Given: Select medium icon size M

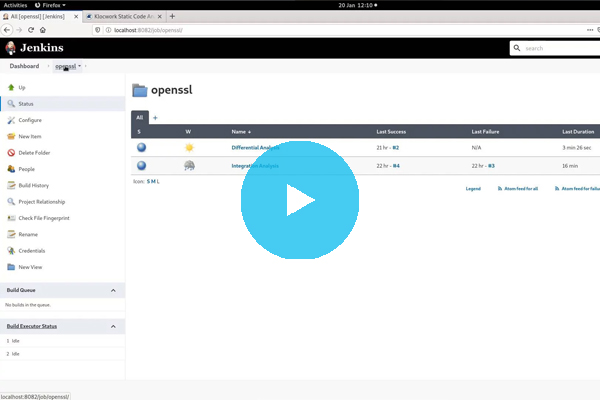Looking at the screenshot, I should [x=153, y=181].
